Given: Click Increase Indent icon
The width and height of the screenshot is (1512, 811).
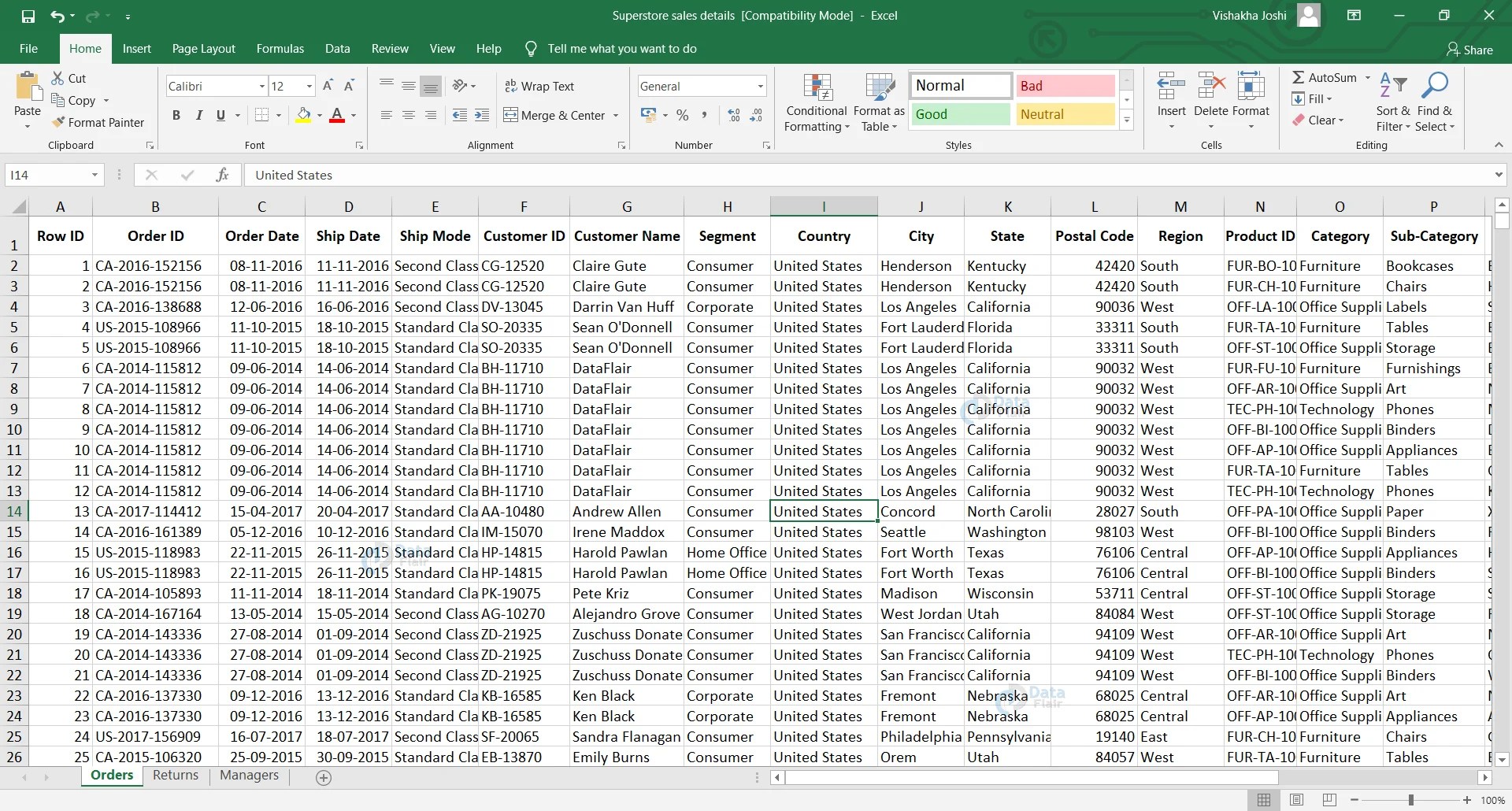Looking at the screenshot, I should pos(482,115).
